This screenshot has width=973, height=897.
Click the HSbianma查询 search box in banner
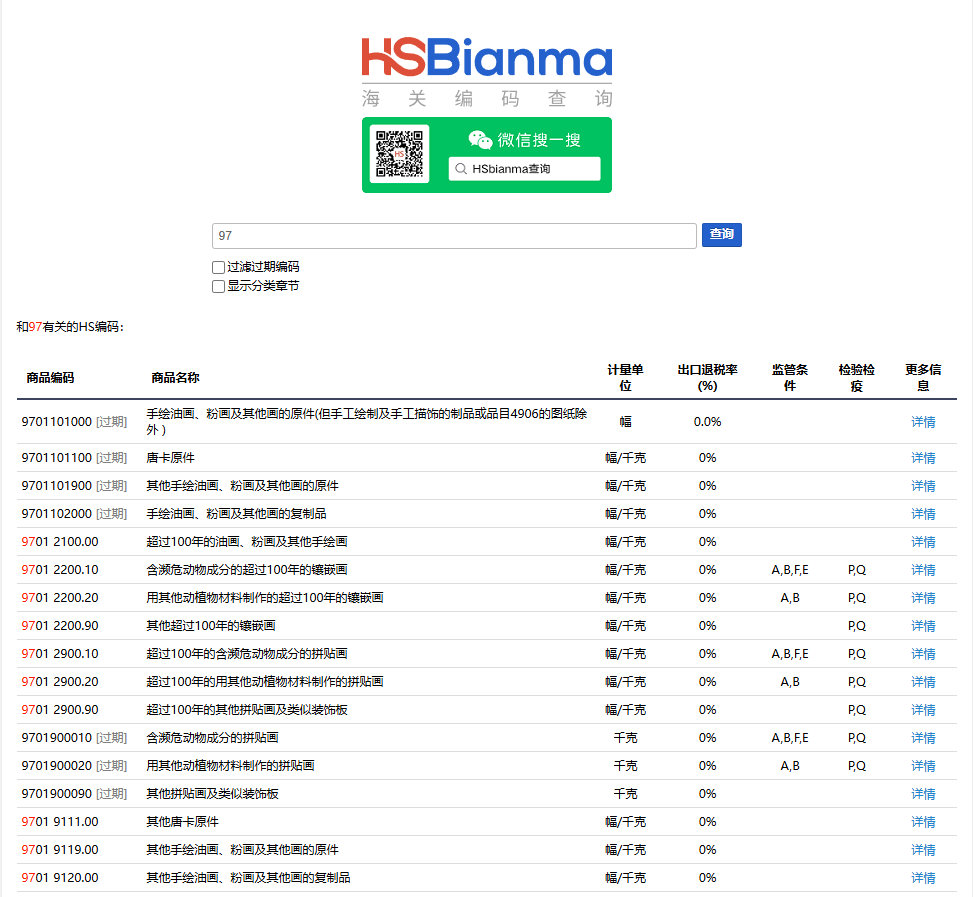pyautogui.click(x=524, y=169)
